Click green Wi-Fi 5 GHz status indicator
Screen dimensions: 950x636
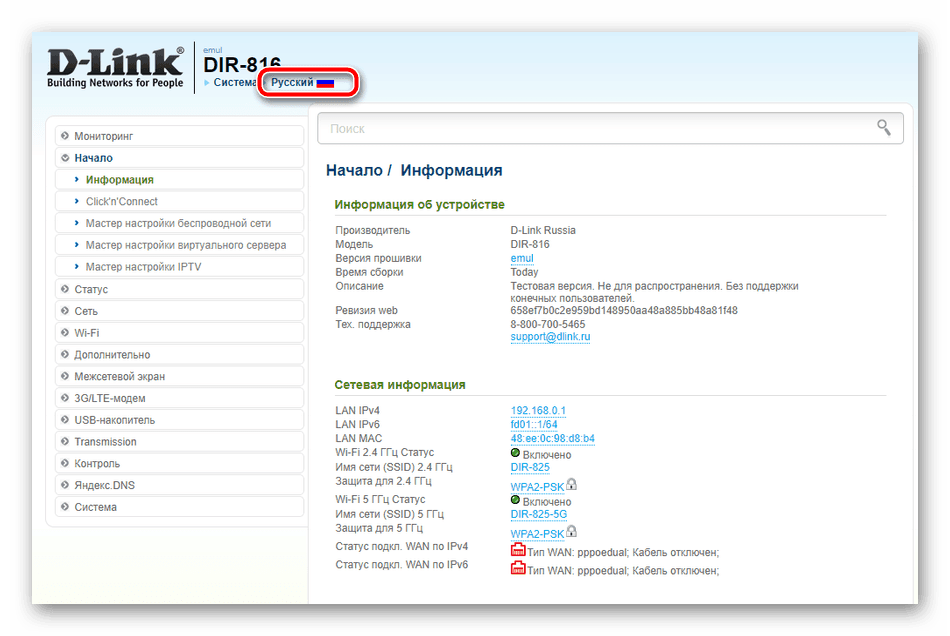pyautogui.click(x=515, y=500)
